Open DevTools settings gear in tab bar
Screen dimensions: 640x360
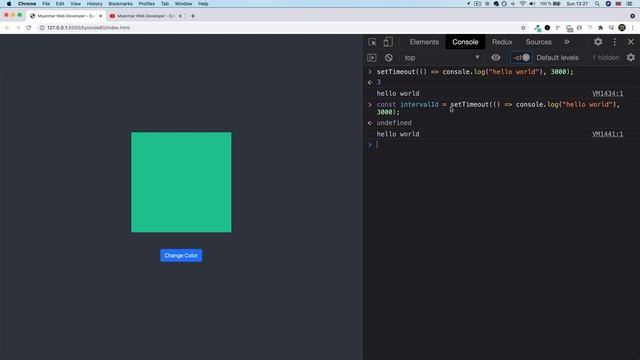(x=598, y=42)
